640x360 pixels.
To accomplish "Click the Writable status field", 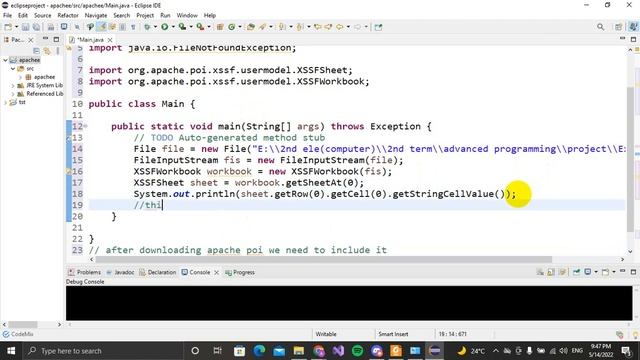I will tap(326, 334).
